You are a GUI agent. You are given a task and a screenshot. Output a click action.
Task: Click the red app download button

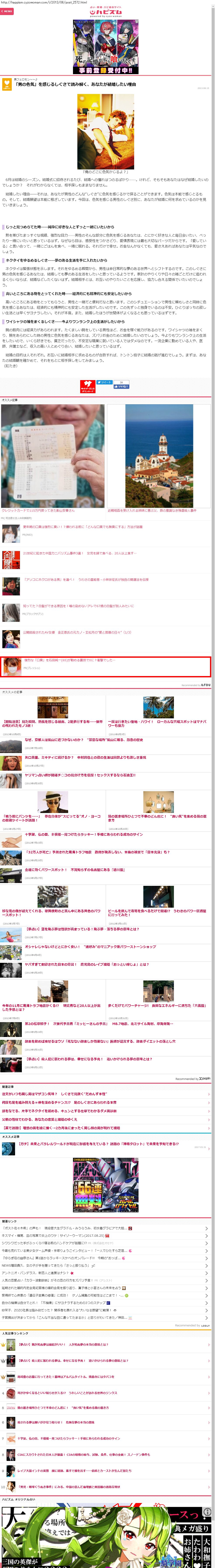87,386
